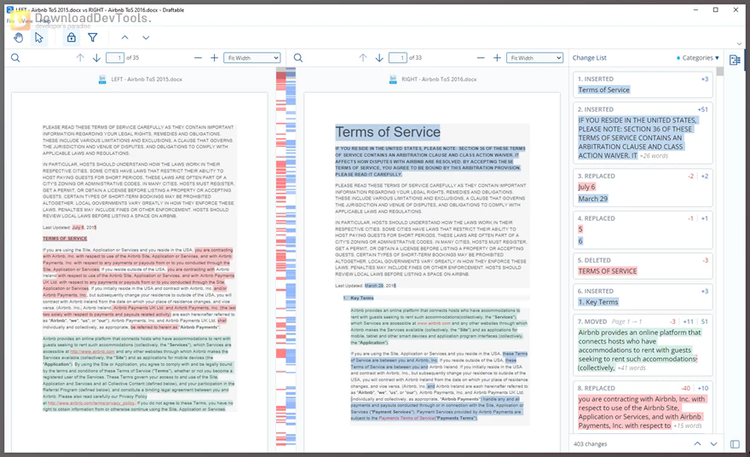Click the left document page number field
This screenshot has height=457, width=750.
(x=115, y=58)
